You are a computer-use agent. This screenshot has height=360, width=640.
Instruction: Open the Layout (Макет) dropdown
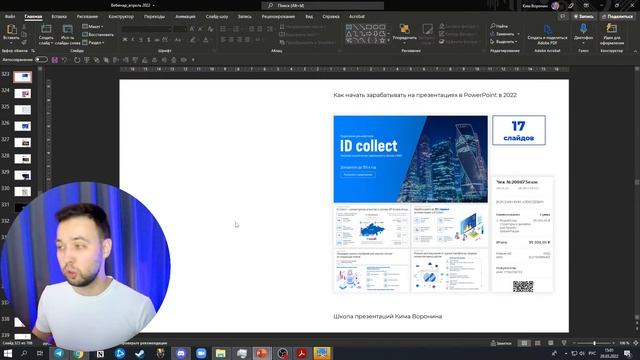click(x=93, y=27)
